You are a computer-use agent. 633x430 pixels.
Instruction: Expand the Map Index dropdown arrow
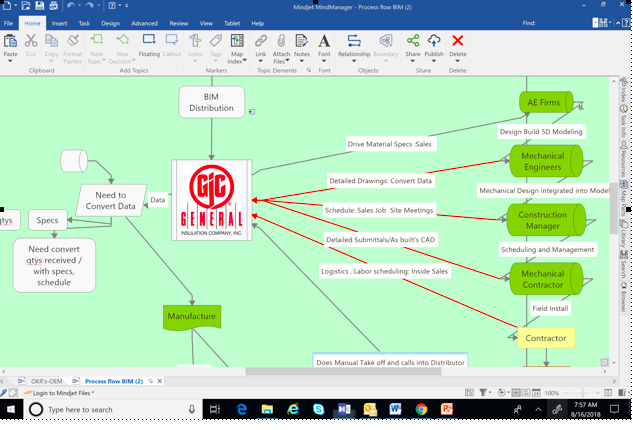245,61
